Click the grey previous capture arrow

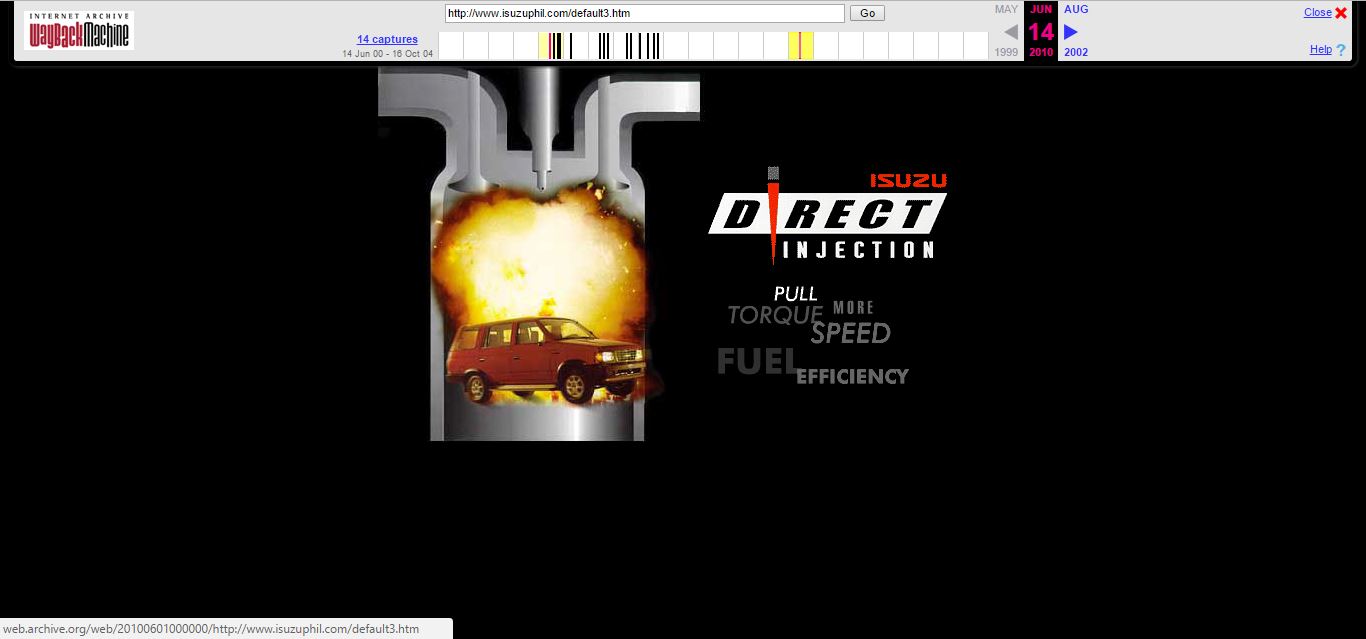pyautogui.click(x=1011, y=31)
